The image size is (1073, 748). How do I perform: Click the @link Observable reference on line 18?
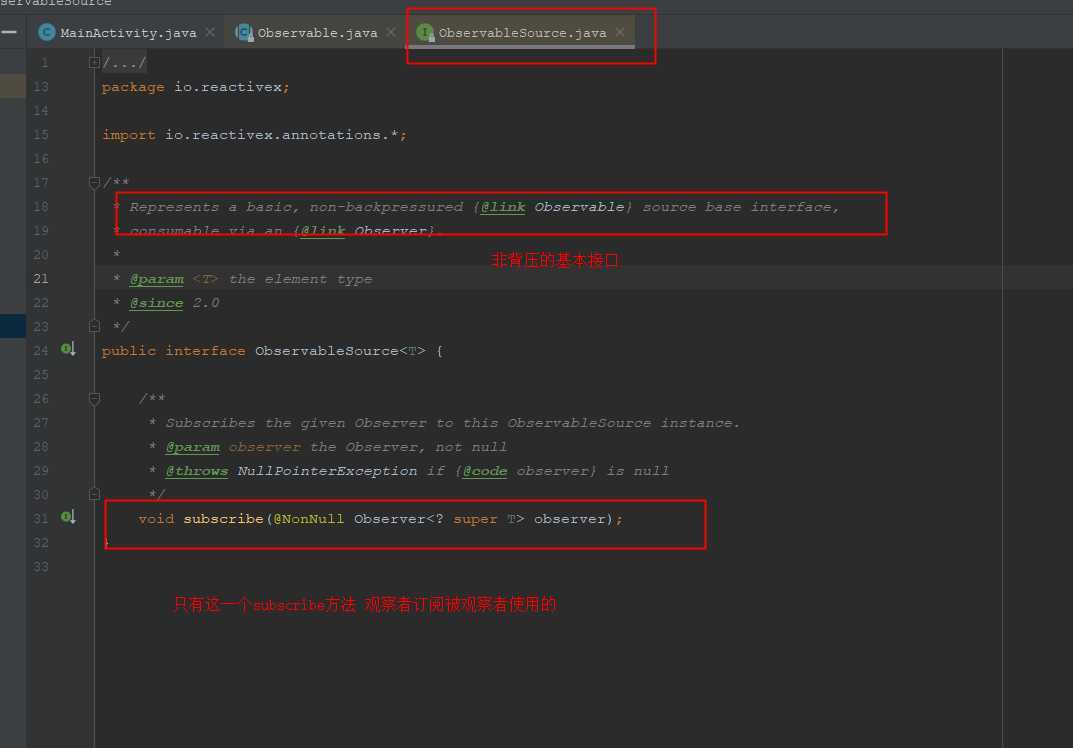pyautogui.click(x=552, y=207)
